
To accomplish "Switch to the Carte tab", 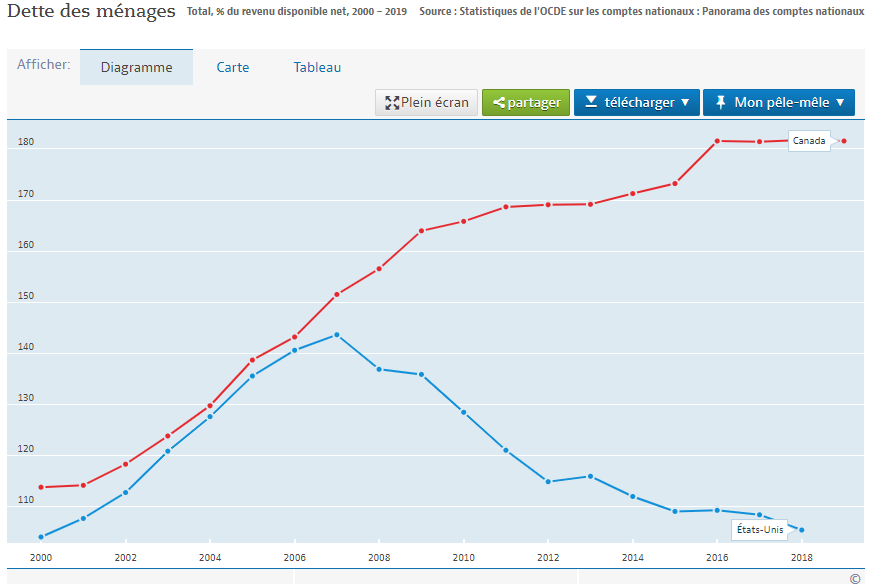I will (233, 67).
